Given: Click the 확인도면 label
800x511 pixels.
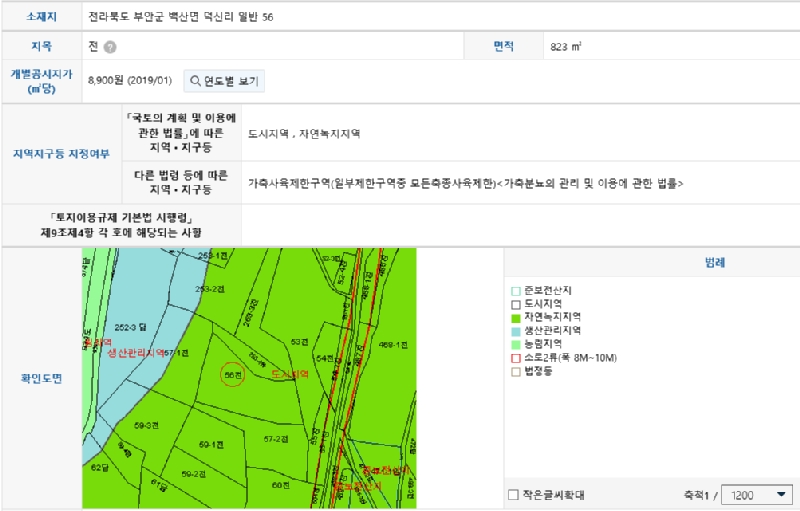Looking at the screenshot, I should (41, 378).
